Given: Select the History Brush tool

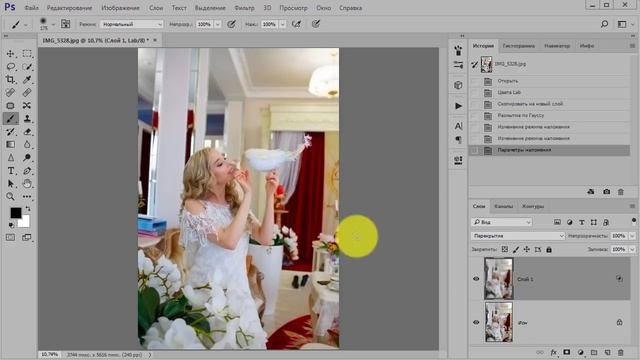Looking at the screenshot, I should click(x=11, y=132).
